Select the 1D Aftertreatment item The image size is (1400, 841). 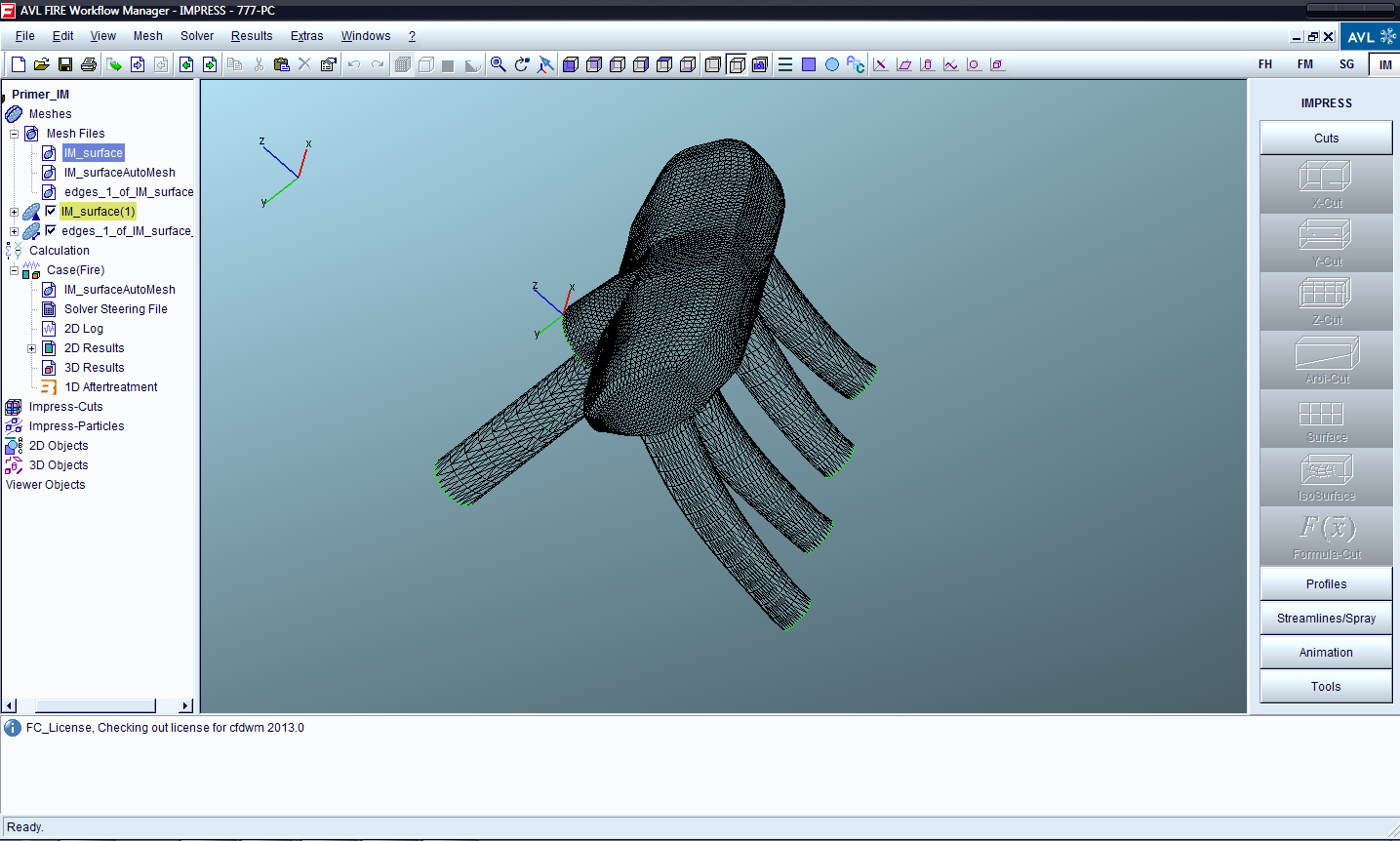(x=111, y=387)
